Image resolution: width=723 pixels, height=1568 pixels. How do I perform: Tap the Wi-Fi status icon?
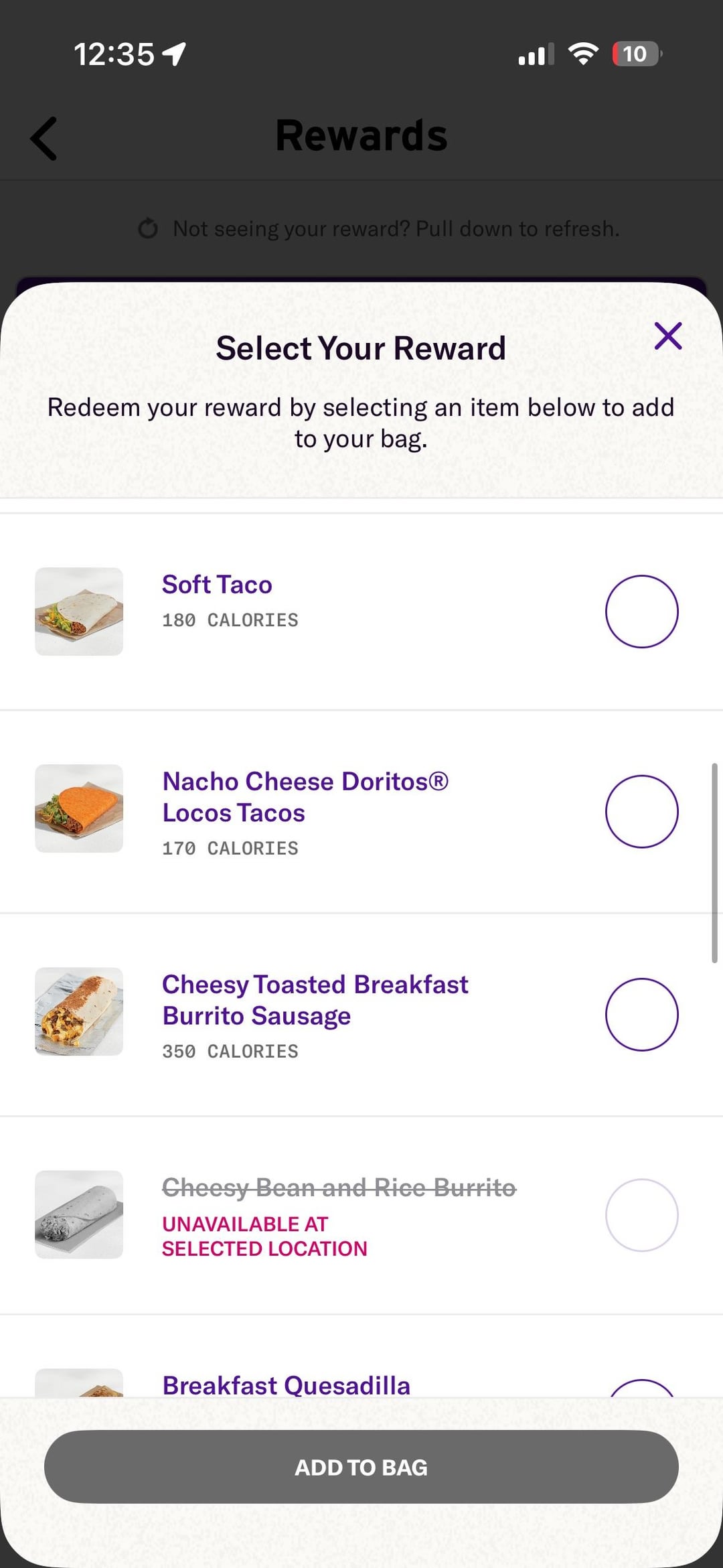coord(583,54)
